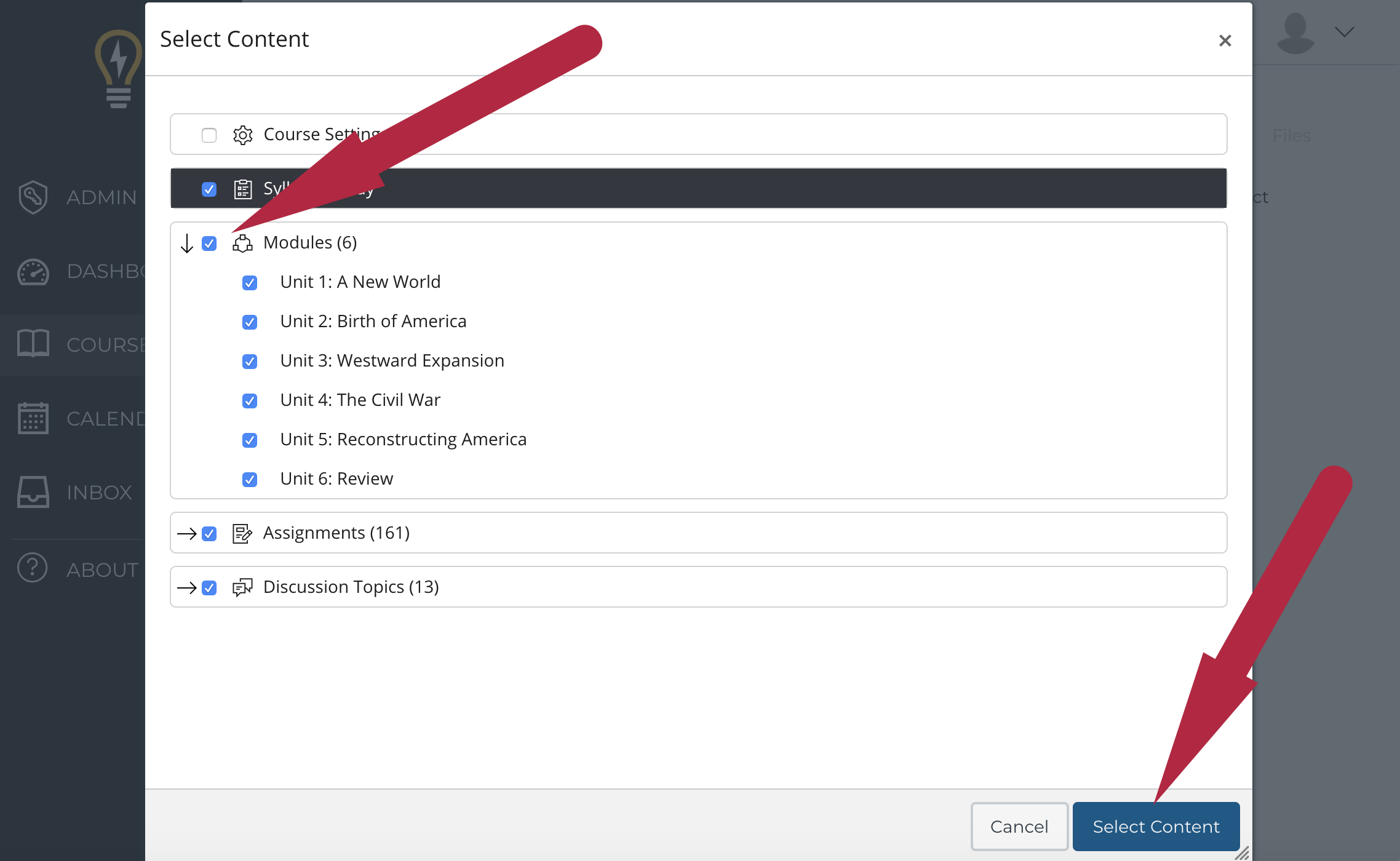Click the Modules tree/hierarchy icon
This screenshot has height=861, width=1400.
(242, 242)
